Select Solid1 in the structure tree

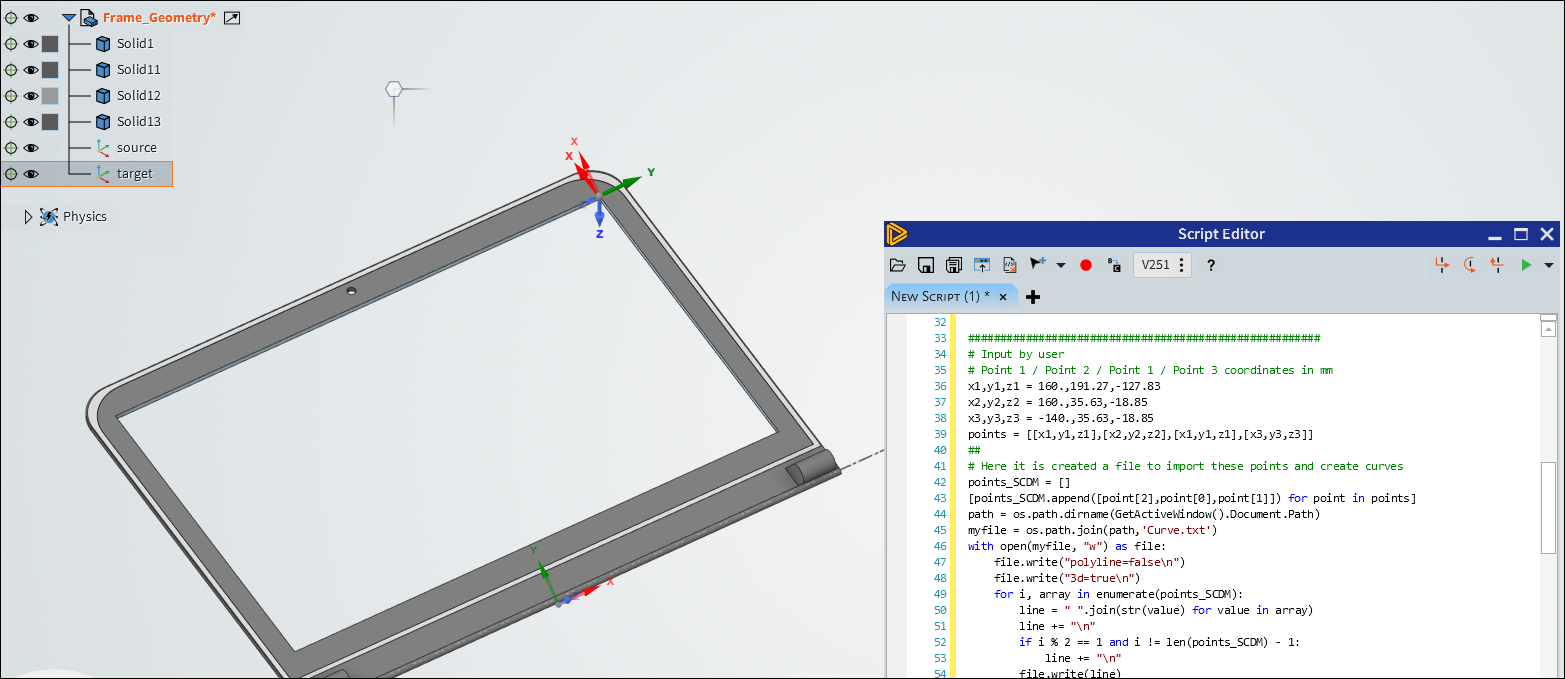135,44
